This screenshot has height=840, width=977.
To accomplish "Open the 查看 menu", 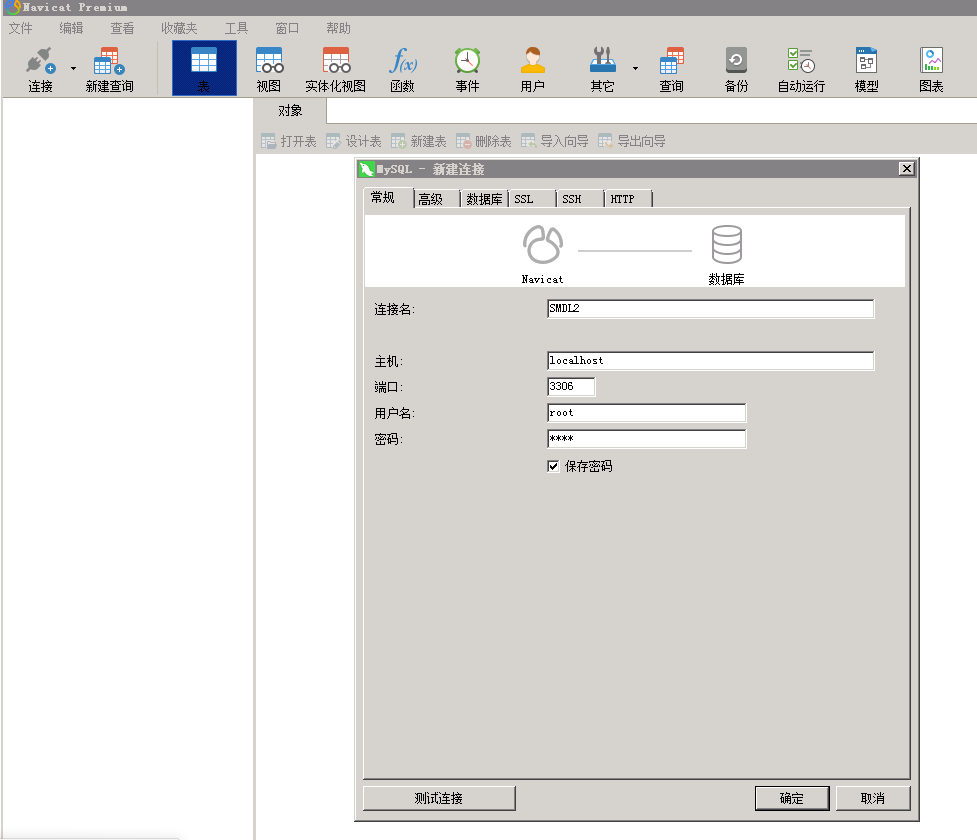I will point(122,28).
